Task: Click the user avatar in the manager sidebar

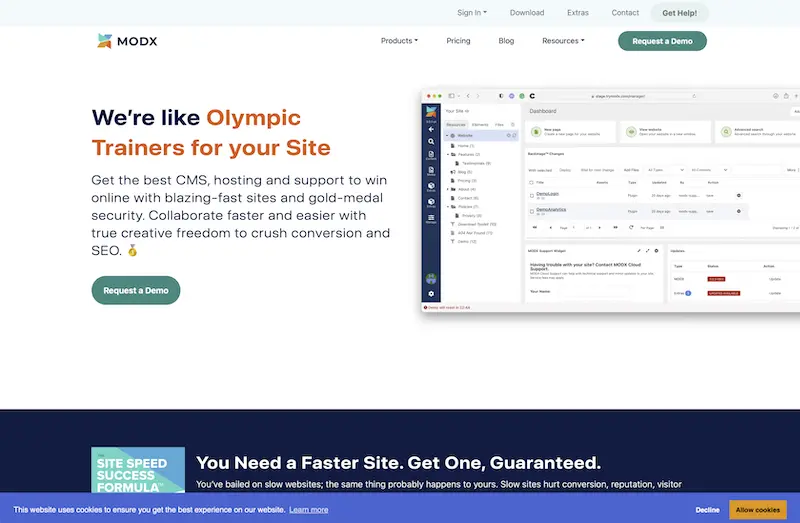Action: pyautogui.click(x=431, y=279)
